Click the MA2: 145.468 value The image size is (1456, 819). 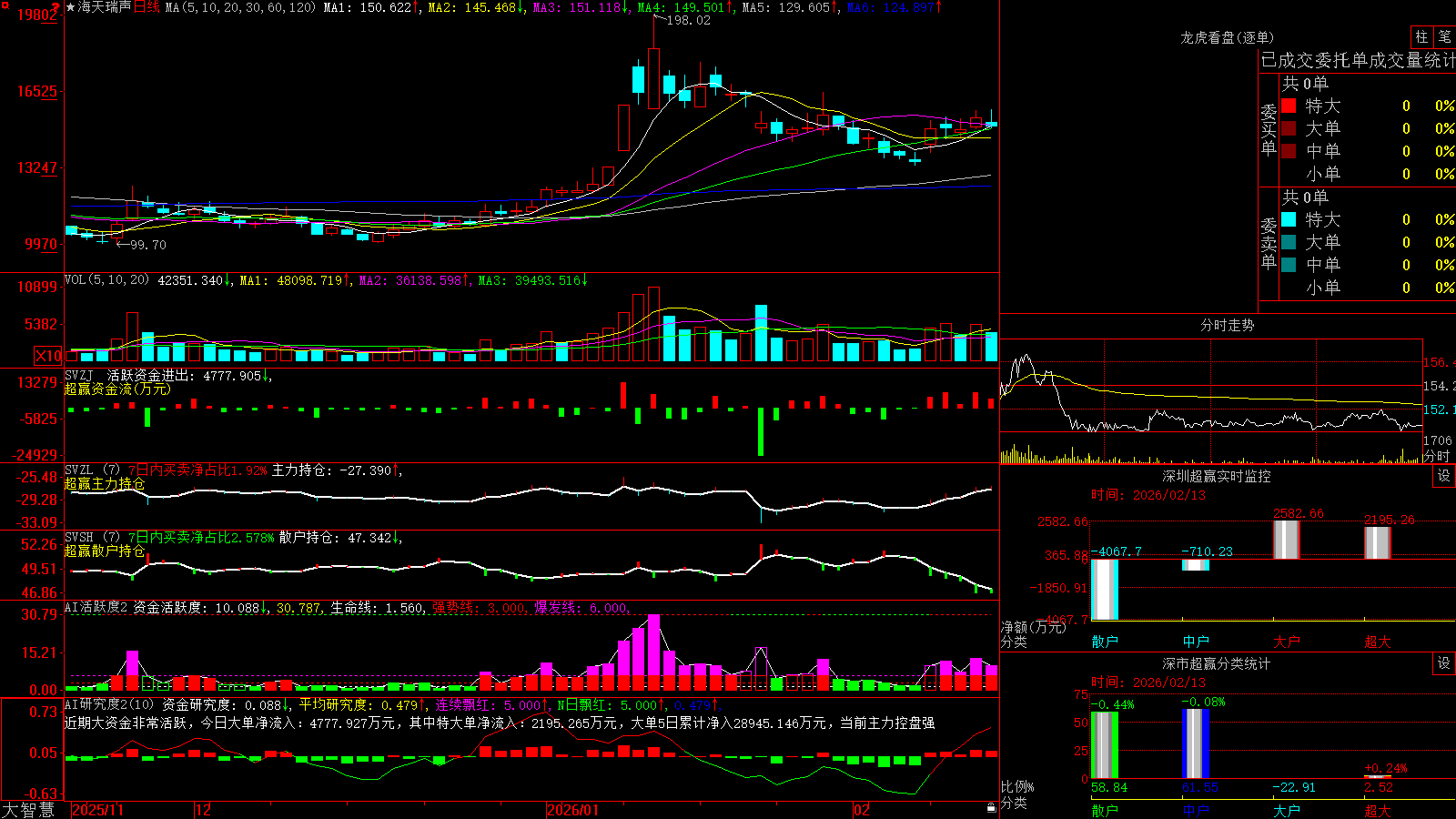(x=472, y=7)
